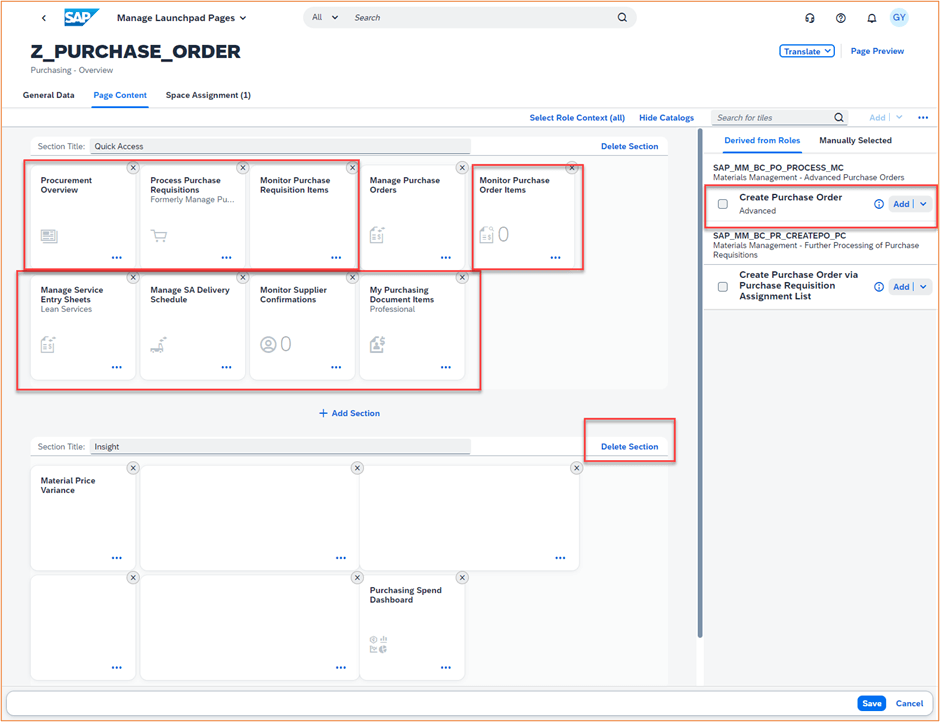940x722 pixels.
Task: Remove the Material Price Variance tile
Action: click(133, 468)
